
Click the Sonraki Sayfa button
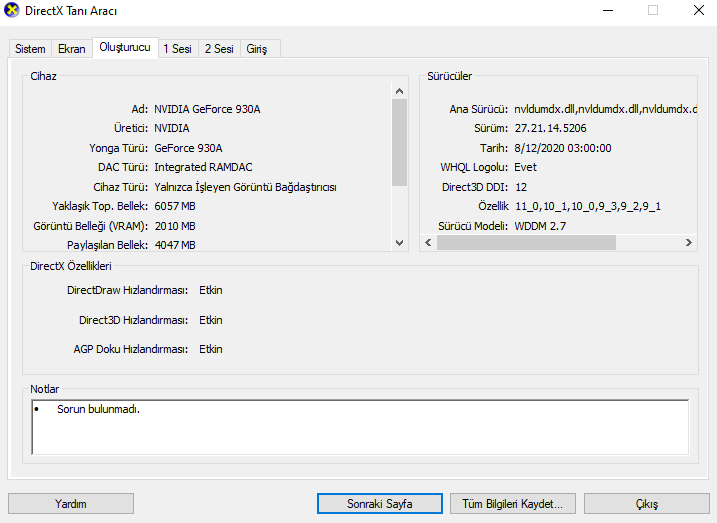click(380, 504)
